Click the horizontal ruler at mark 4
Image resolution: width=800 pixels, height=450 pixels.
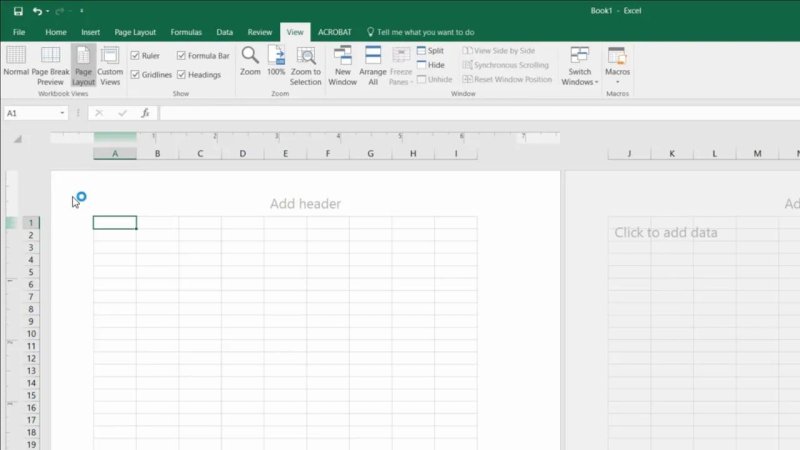(x=338, y=136)
